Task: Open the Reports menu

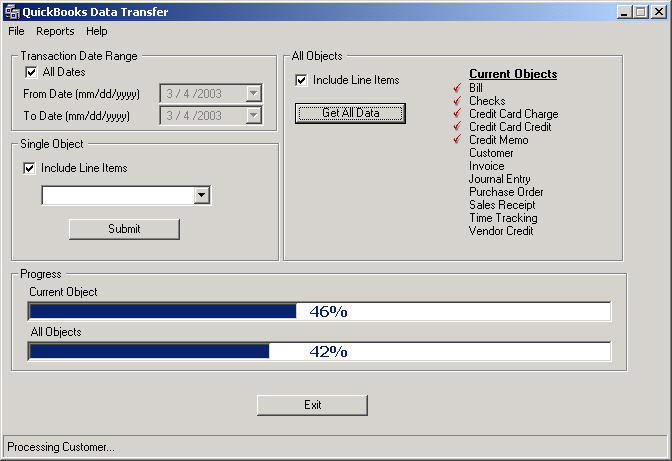Action: [x=55, y=31]
